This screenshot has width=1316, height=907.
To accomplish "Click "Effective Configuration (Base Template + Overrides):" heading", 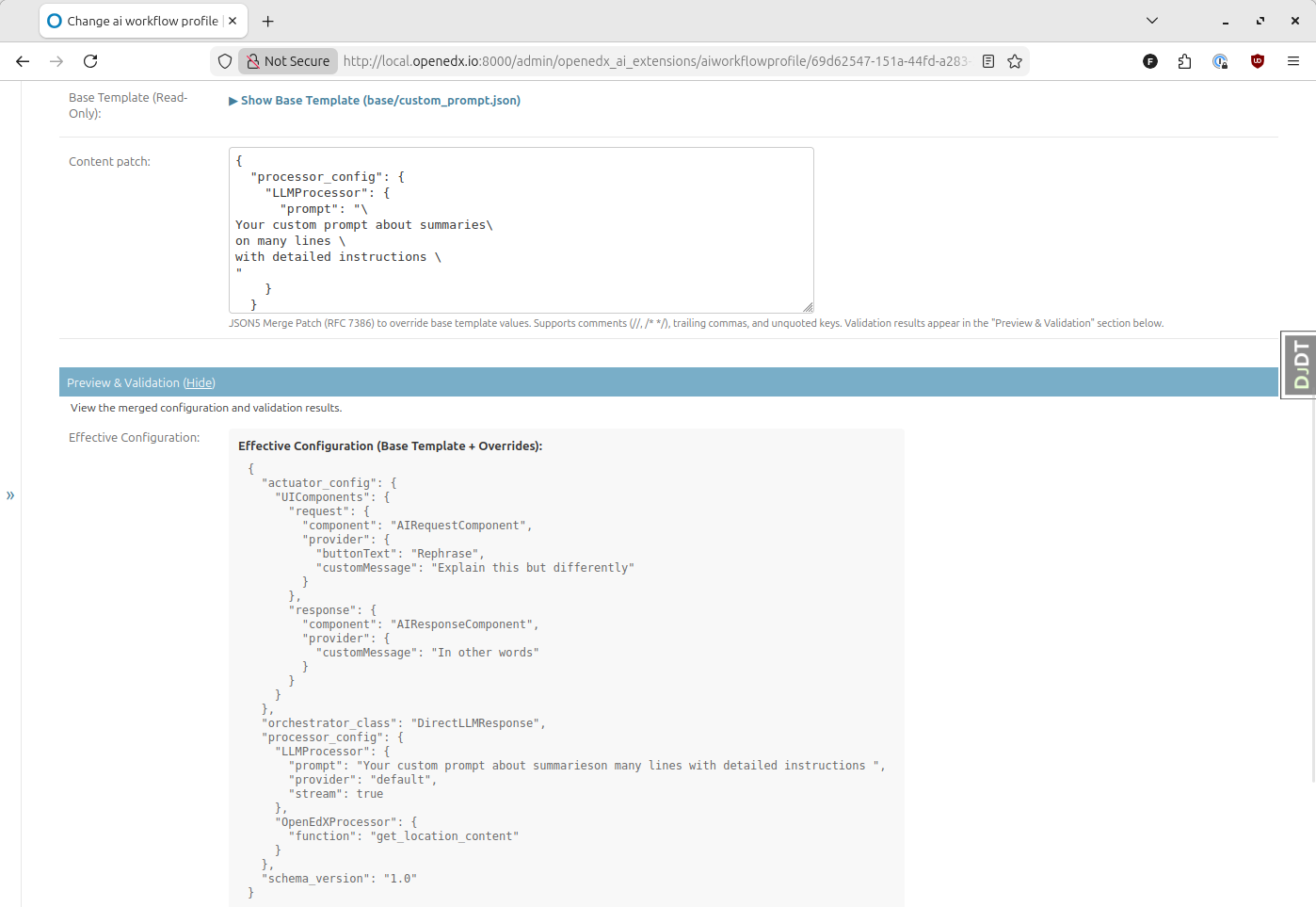I will coord(391,445).
